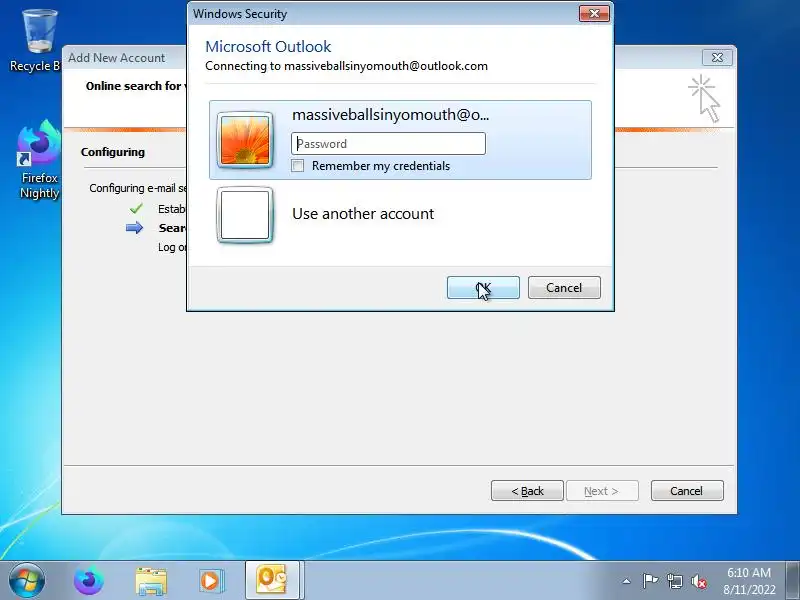Click the Add New Account title text
Image resolution: width=800 pixels, height=600 pixels.
coord(117,58)
